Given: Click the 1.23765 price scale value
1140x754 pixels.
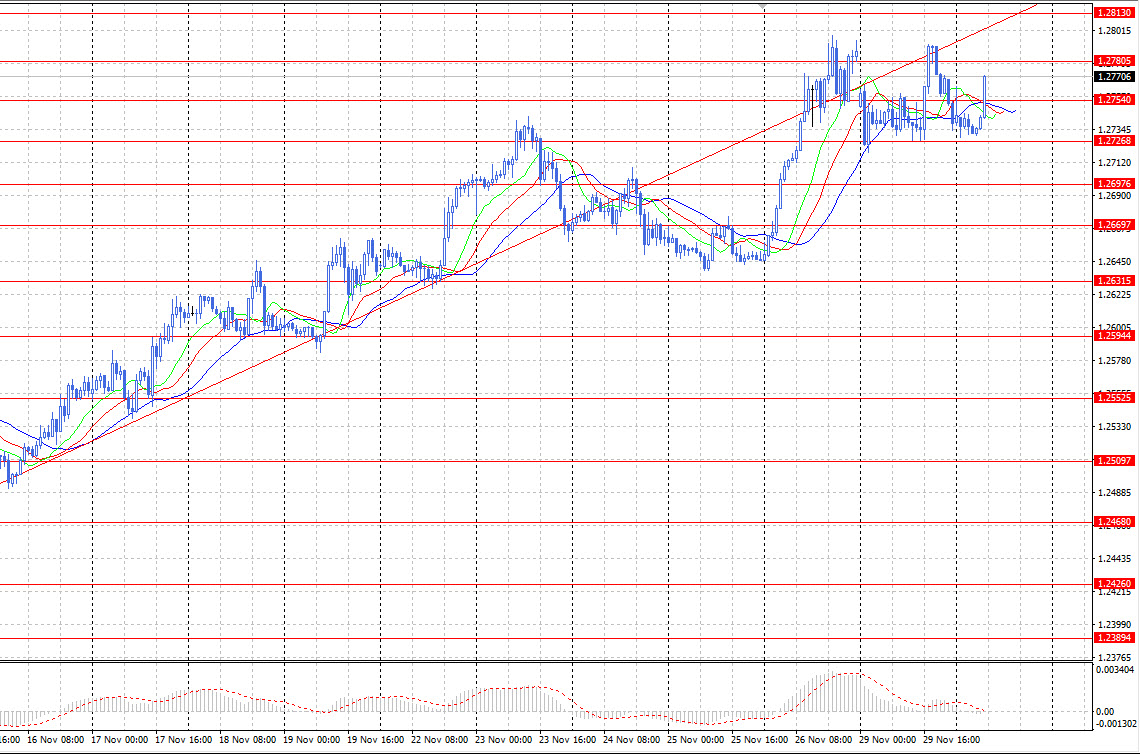Looking at the screenshot, I should (1115, 657).
